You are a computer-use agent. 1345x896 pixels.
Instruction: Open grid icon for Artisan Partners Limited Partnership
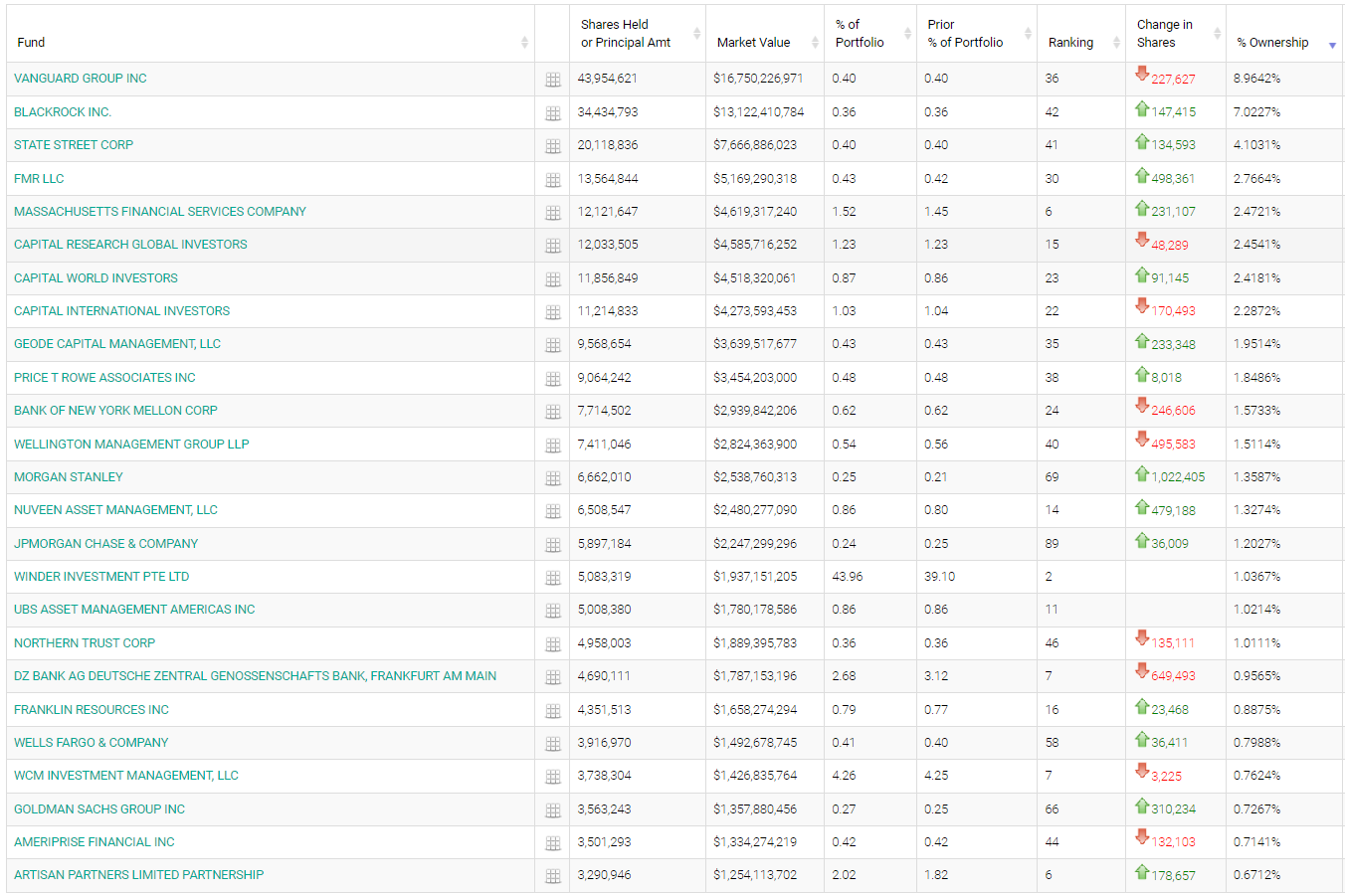pos(553,876)
